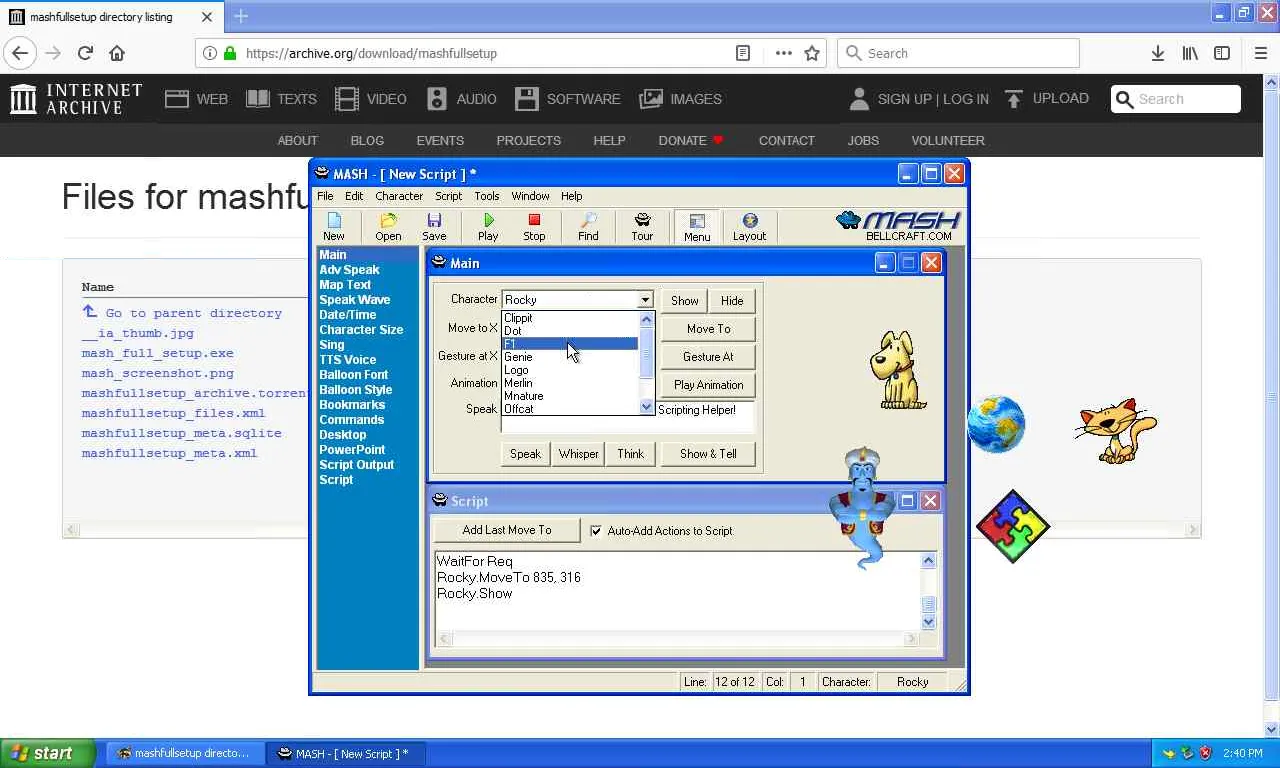This screenshot has width=1280, height=768.
Task: Open the Edit menu in MASH
Action: [354, 196]
